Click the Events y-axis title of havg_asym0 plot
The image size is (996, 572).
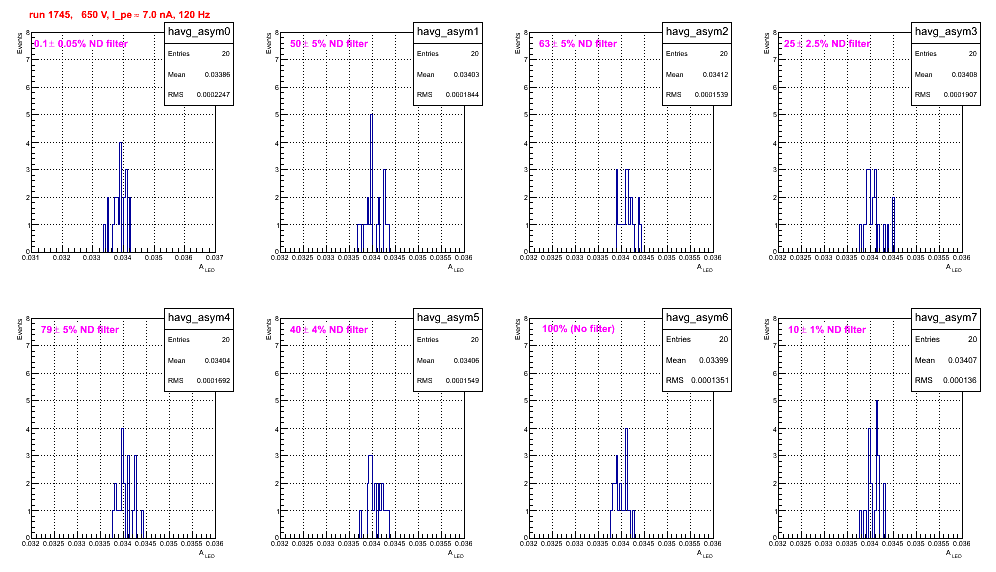[20, 43]
